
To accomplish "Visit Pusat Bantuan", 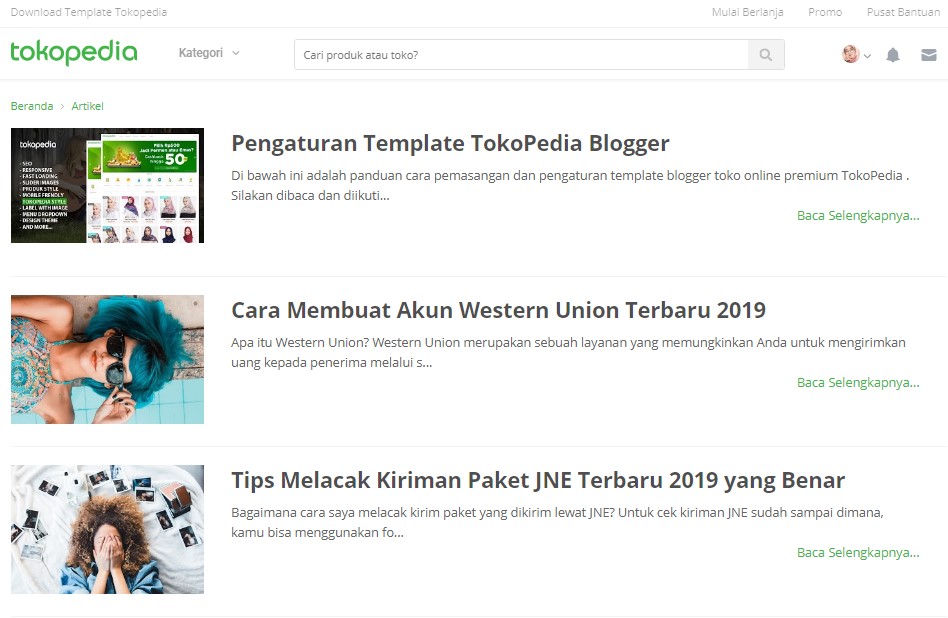I will click(903, 13).
